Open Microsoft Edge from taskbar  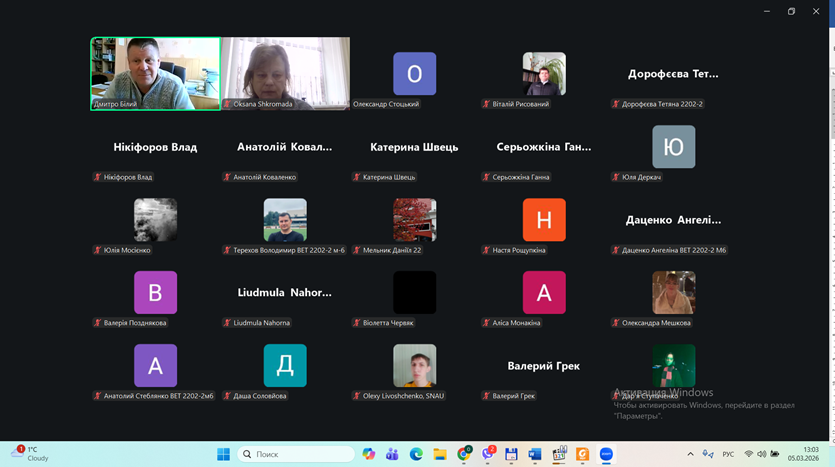(416, 454)
